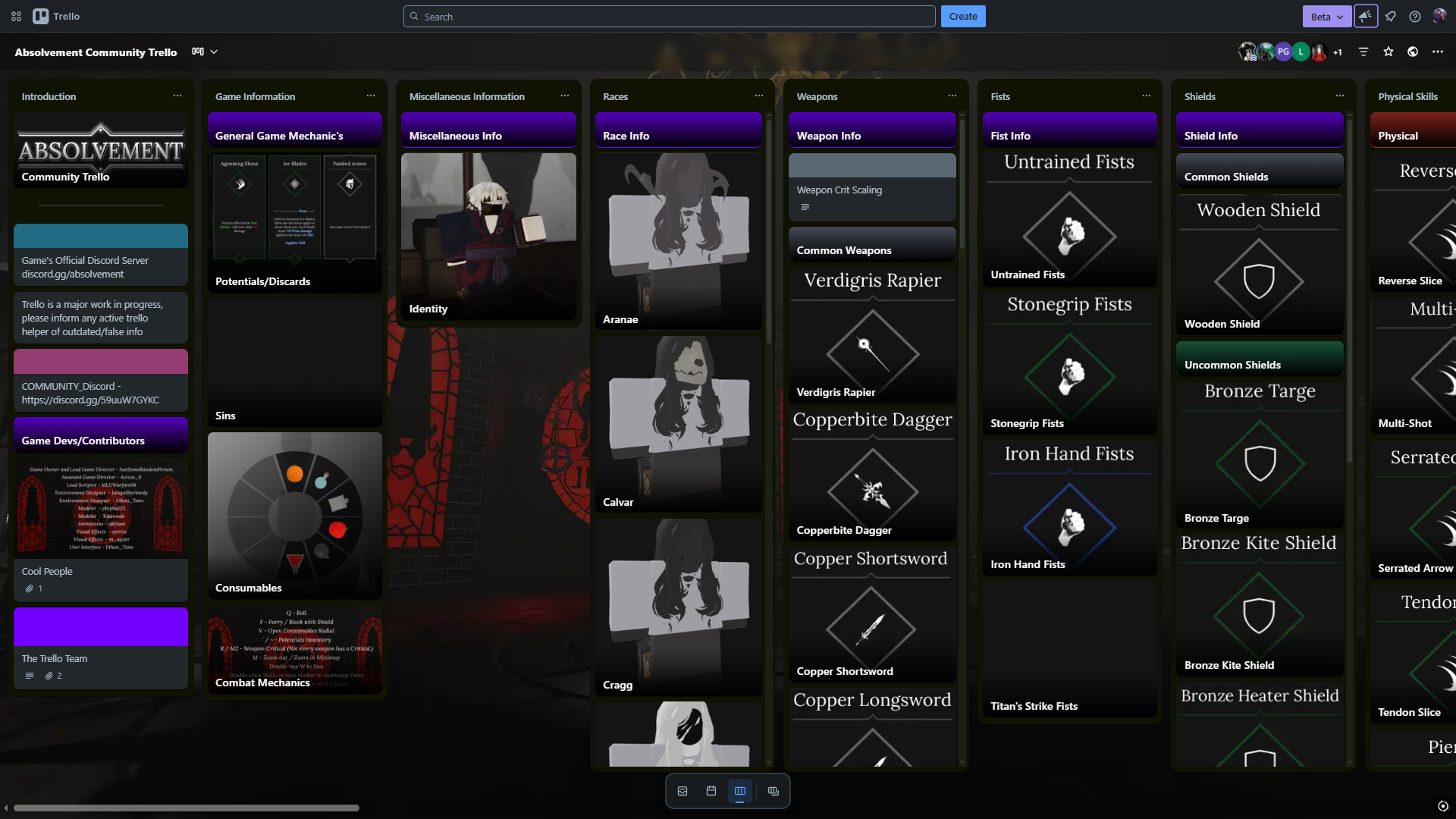This screenshot has height=819, width=1456.
Task: Open board visibility globe icon
Action: pos(1413,52)
